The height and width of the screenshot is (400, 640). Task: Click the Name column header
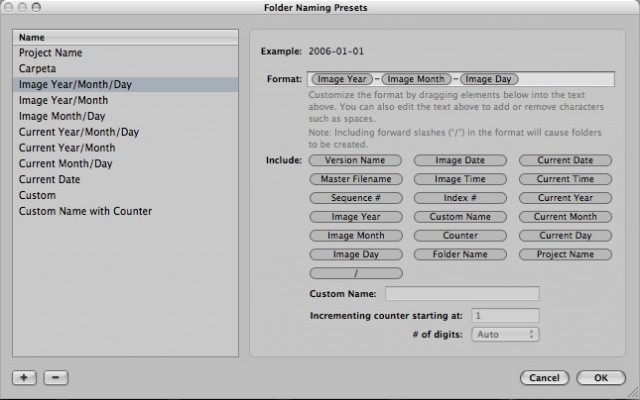pyautogui.click(x=125, y=38)
